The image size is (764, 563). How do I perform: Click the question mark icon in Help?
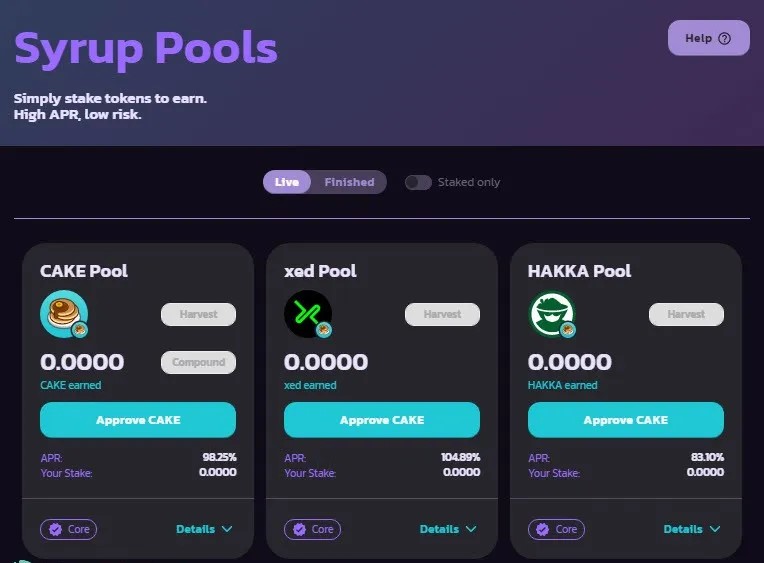pyautogui.click(x=725, y=39)
